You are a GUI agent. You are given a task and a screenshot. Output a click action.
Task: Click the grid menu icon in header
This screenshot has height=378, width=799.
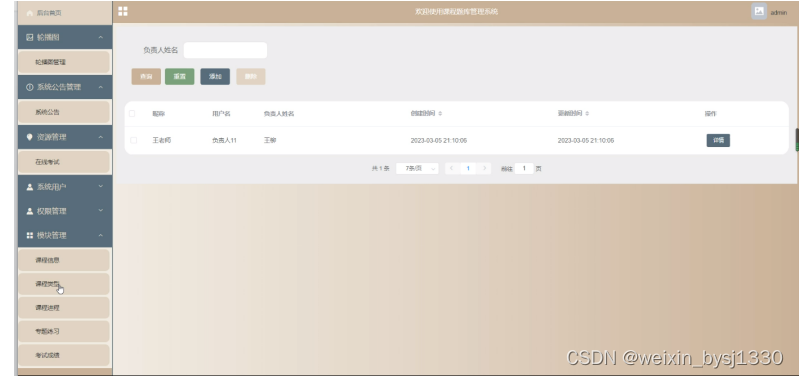click(x=123, y=11)
